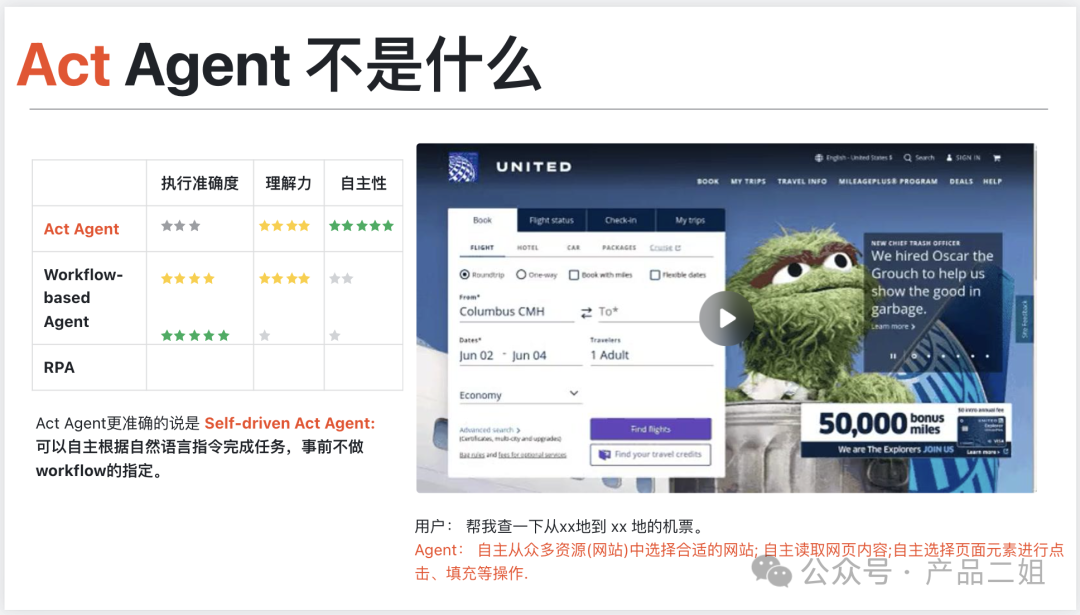Viewport: 1080px width, 615px height.
Task: Click JOIN US on bonus miles banner
Action: 938,450
